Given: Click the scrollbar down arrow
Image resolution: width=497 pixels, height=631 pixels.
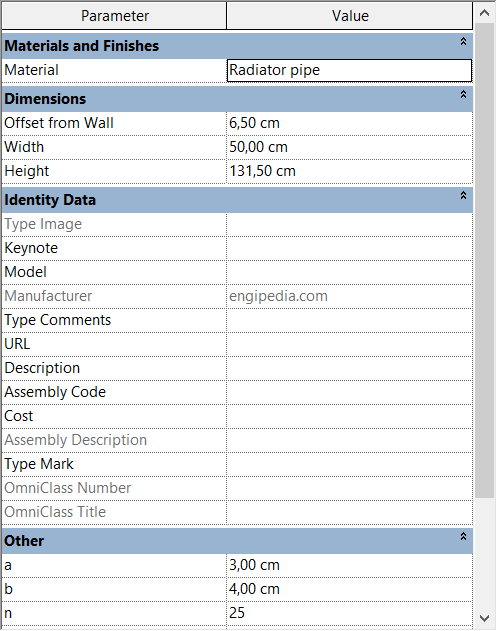Looking at the screenshot, I should pyautogui.click(x=485, y=618).
